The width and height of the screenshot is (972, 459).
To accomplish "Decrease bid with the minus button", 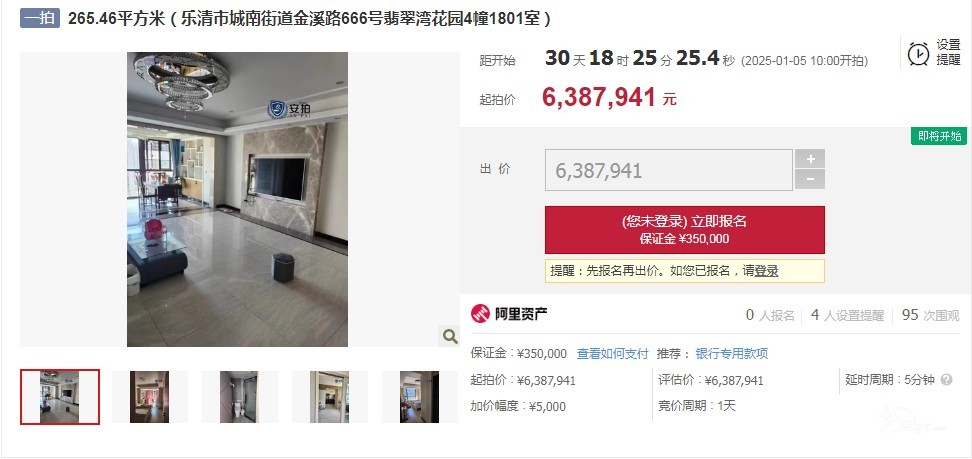I will point(810,179).
